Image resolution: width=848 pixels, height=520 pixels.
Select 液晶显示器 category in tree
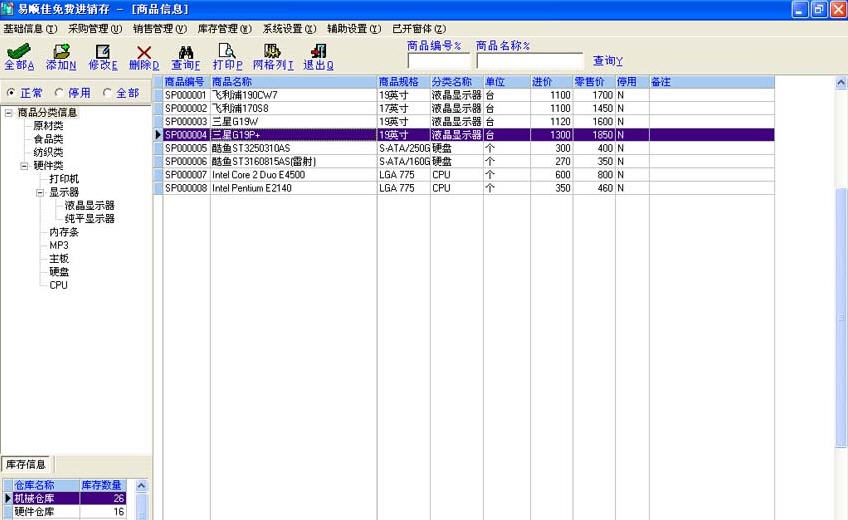90,205
